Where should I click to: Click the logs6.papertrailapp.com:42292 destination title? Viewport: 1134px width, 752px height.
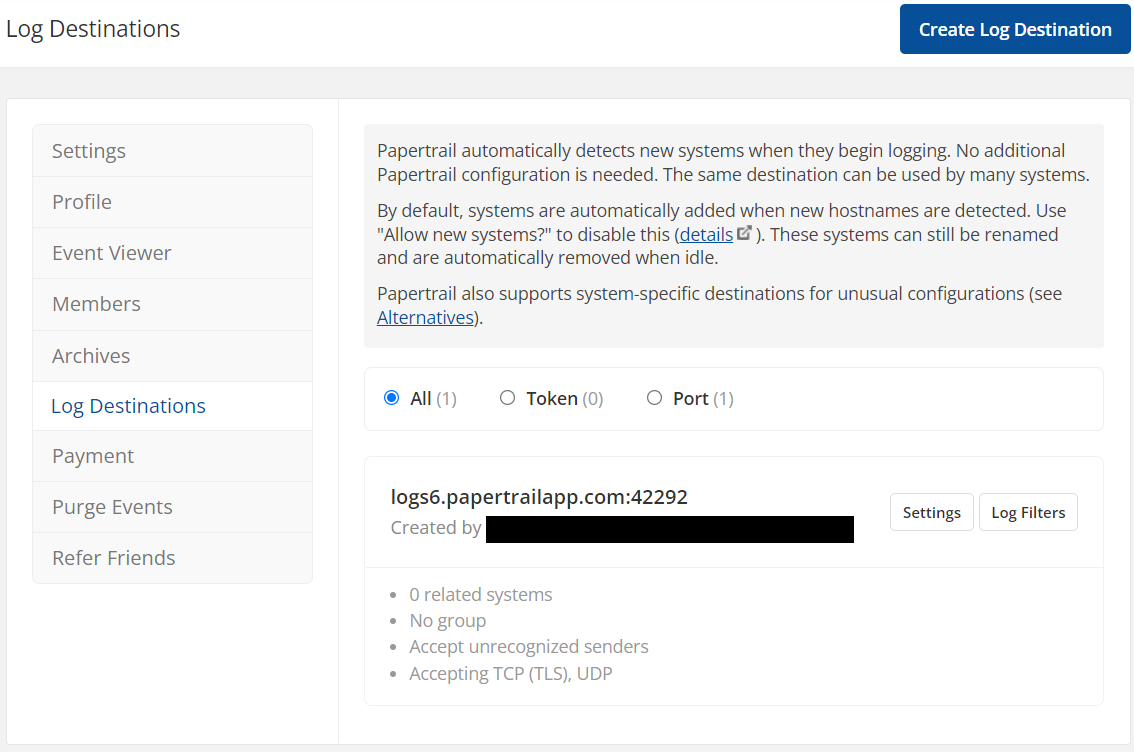(x=539, y=497)
